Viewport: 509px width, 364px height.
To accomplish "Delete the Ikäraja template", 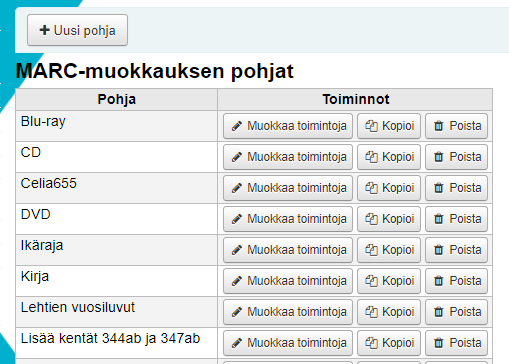I will 456,250.
